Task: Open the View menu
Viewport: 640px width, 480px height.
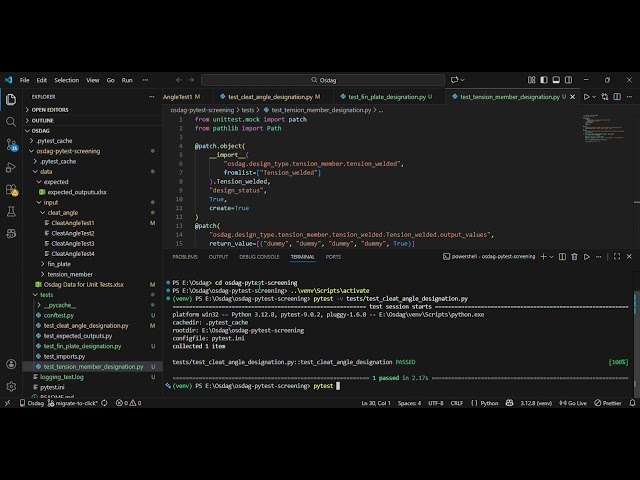Action: 93,80
